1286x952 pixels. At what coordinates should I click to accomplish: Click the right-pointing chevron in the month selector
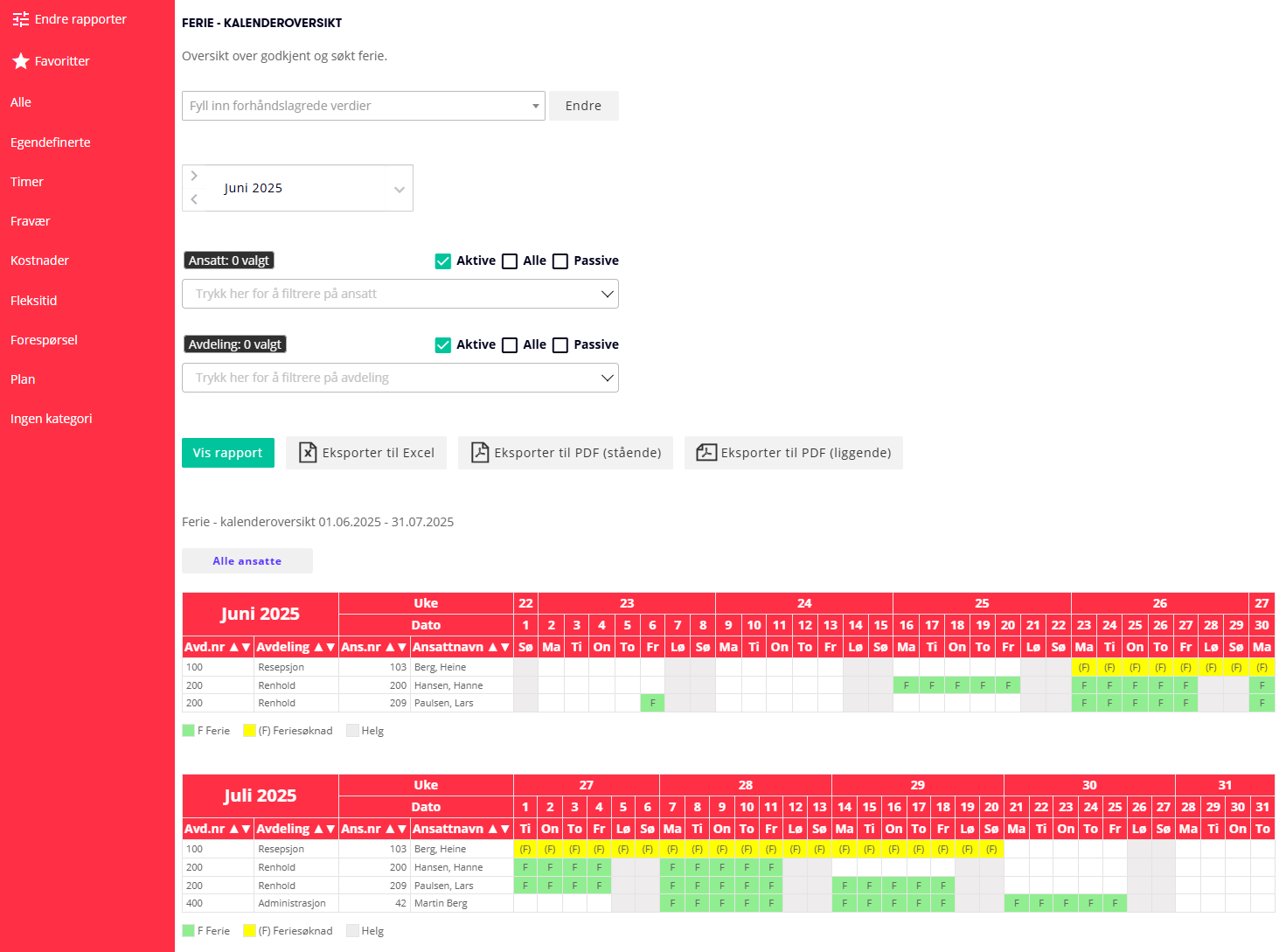point(194,176)
